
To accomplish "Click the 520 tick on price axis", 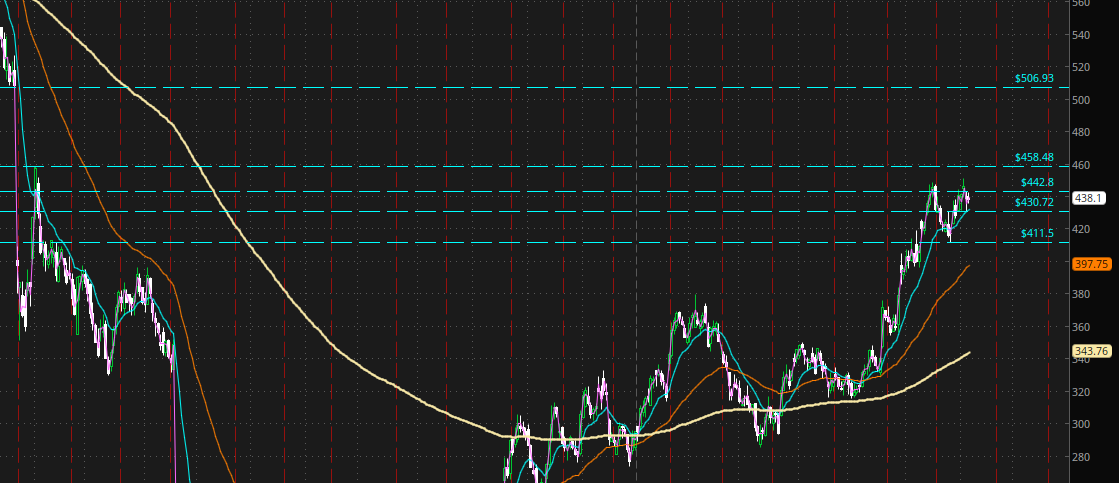I will point(1081,67).
